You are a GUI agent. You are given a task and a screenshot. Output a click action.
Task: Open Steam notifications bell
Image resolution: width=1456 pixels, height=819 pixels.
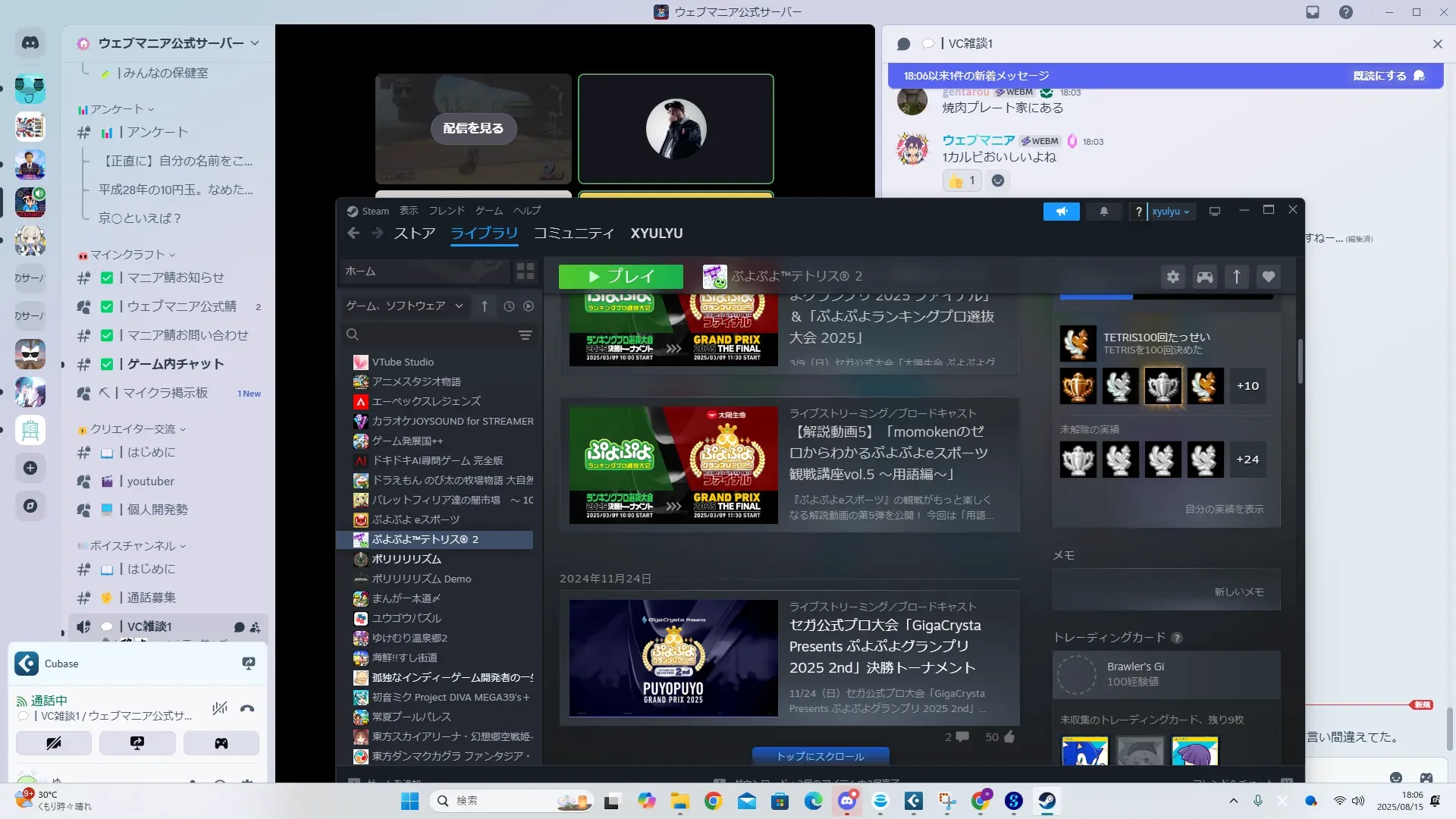[1103, 212]
